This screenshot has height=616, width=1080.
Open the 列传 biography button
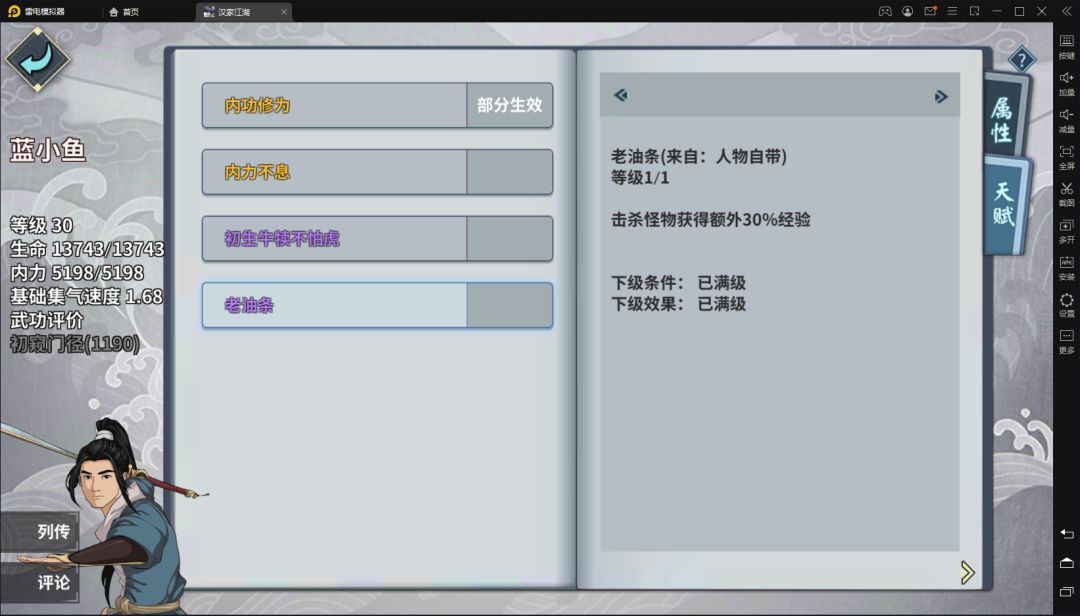point(39,532)
